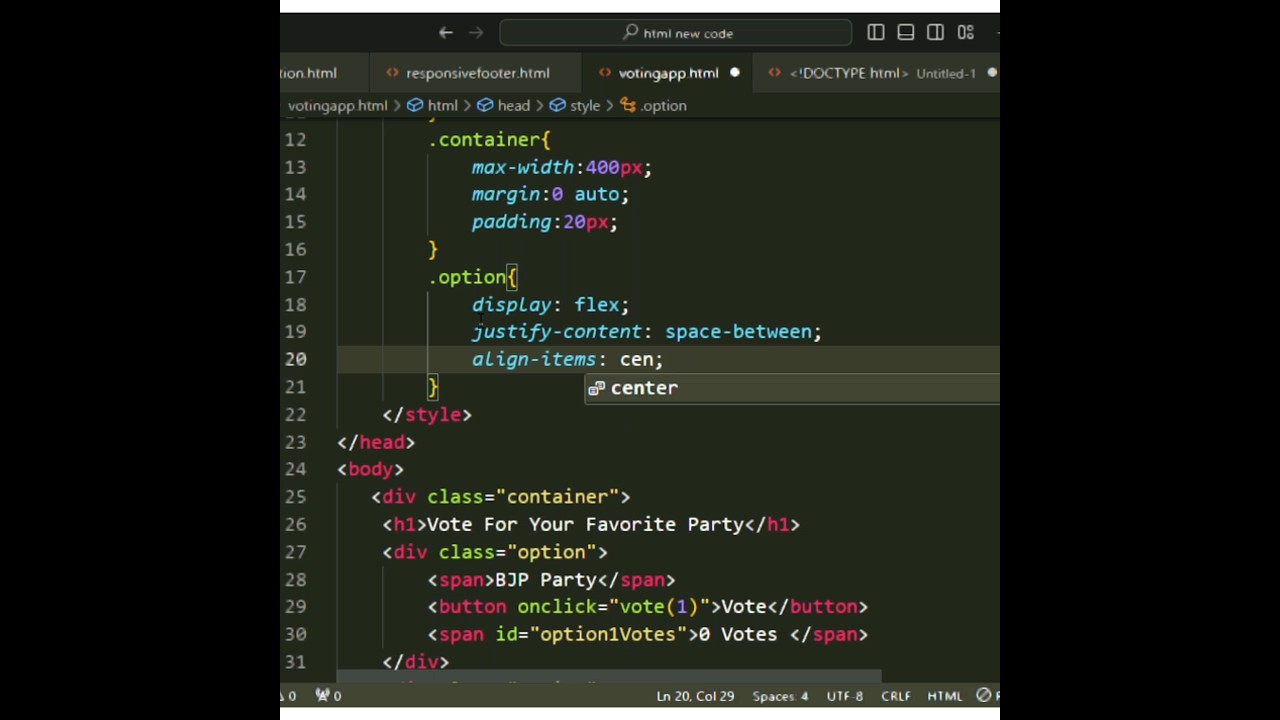1280x720 pixels.
Task: Change line endings via 'CRLF'
Action: (896, 696)
